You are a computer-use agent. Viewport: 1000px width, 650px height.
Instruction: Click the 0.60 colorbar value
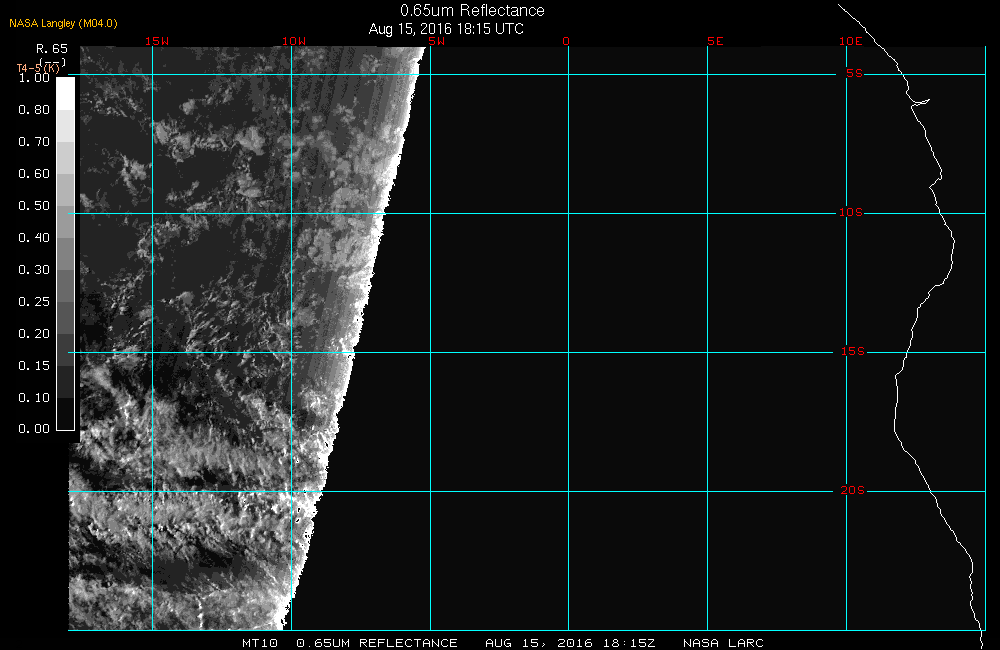pos(34,174)
